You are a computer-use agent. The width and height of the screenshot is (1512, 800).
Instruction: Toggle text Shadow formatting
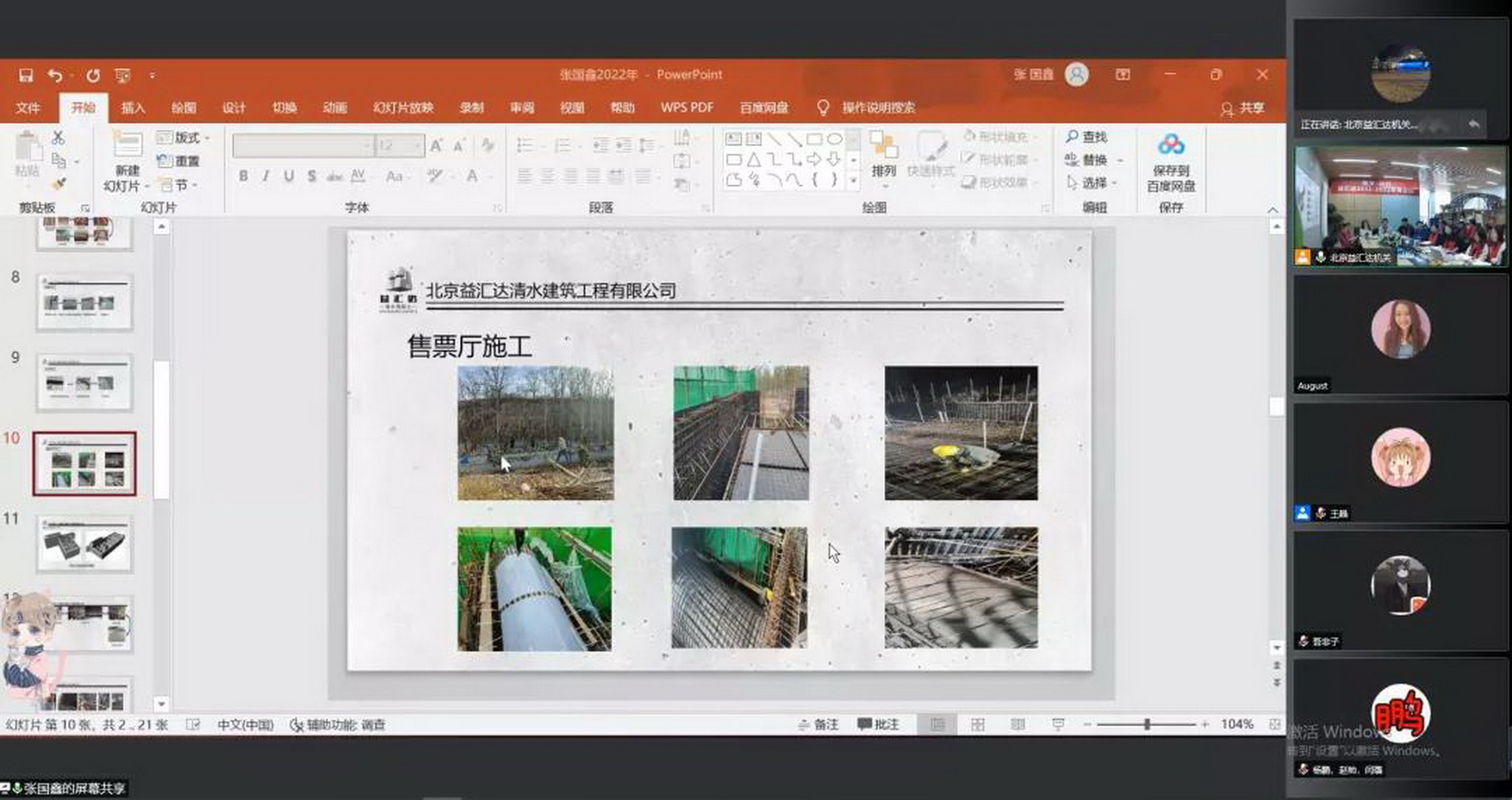click(x=312, y=177)
